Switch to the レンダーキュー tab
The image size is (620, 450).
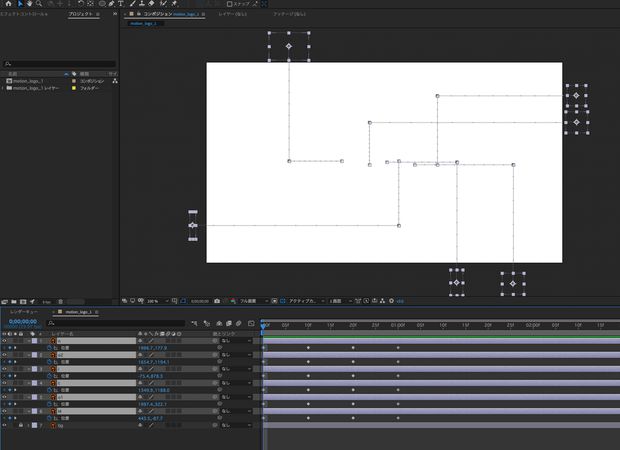coord(24,312)
